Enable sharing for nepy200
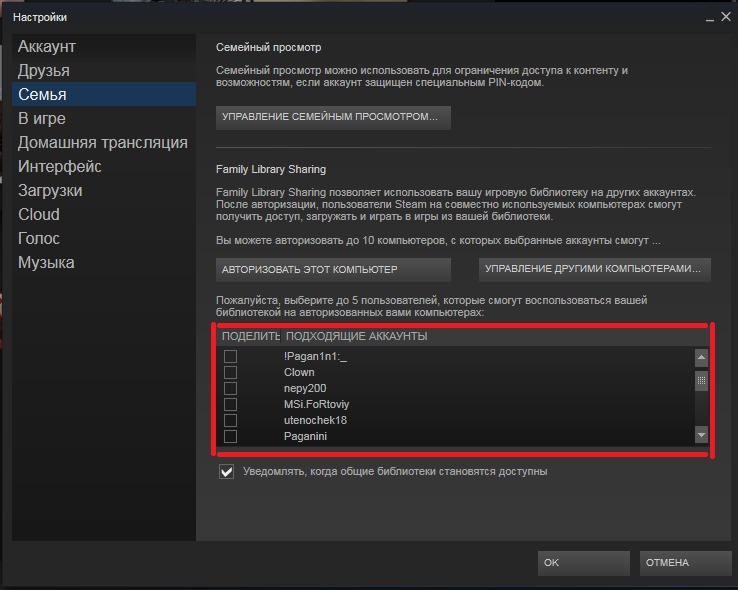Viewport: 738px width, 590px height. (x=230, y=388)
